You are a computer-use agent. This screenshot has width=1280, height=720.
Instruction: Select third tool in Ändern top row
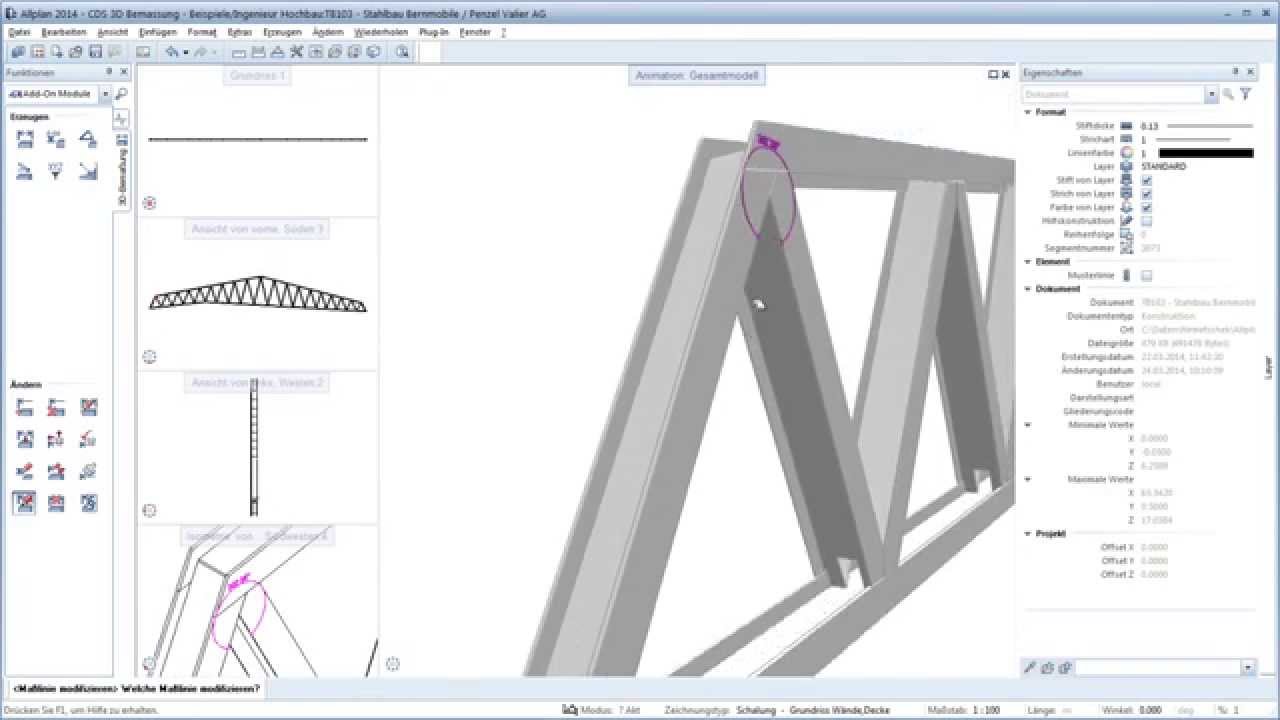88,407
